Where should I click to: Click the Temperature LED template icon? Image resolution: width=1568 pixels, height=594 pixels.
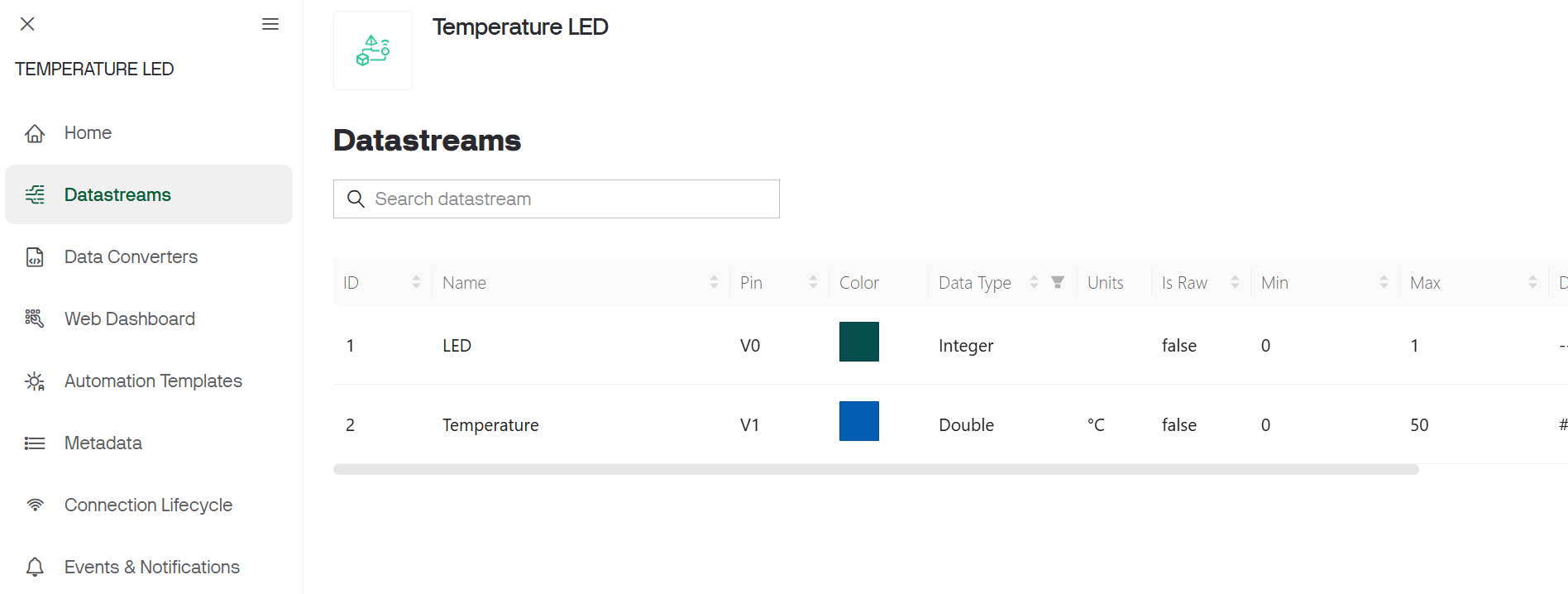(x=373, y=50)
